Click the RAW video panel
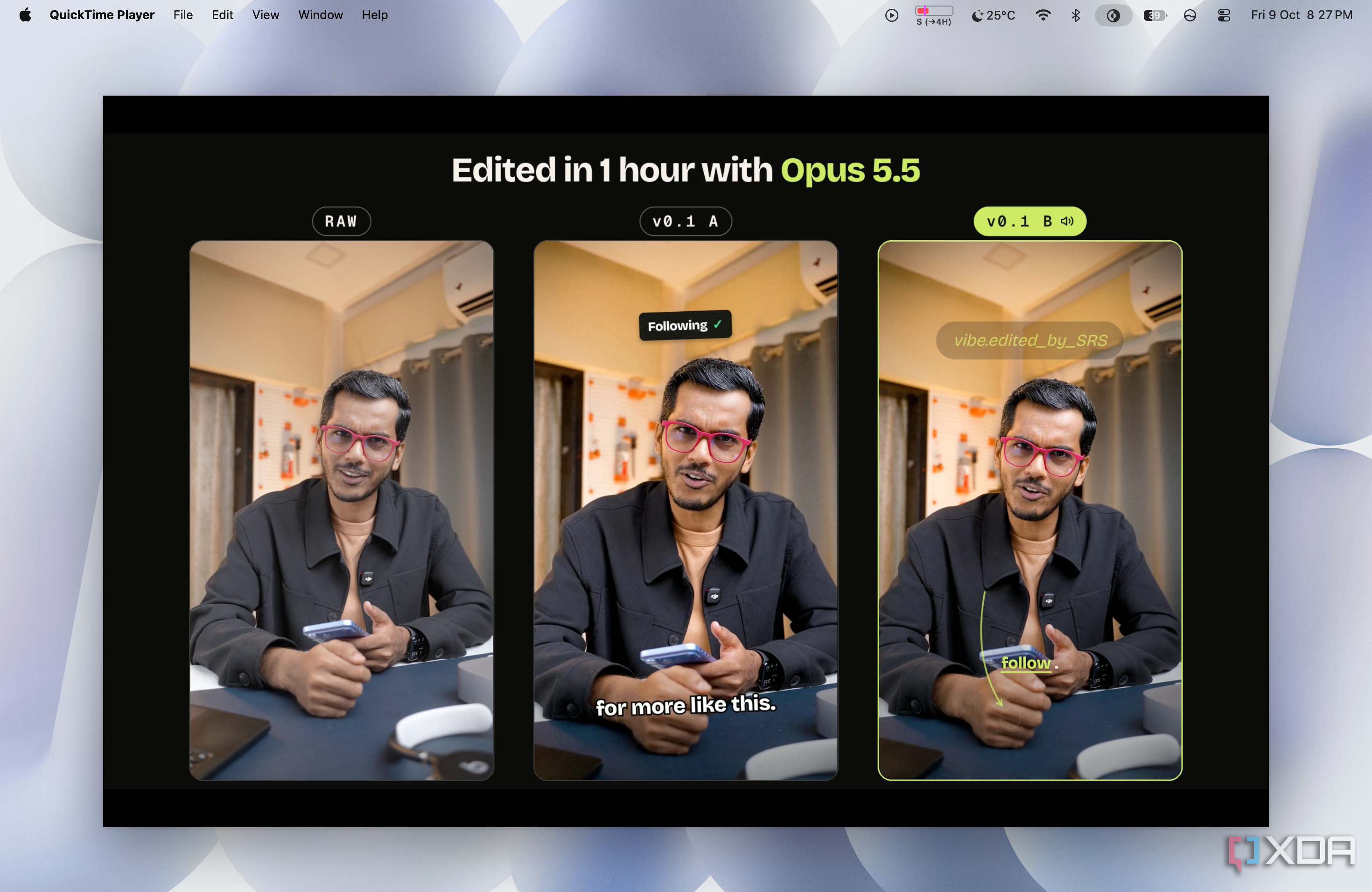This screenshot has width=1372, height=892. [341, 510]
